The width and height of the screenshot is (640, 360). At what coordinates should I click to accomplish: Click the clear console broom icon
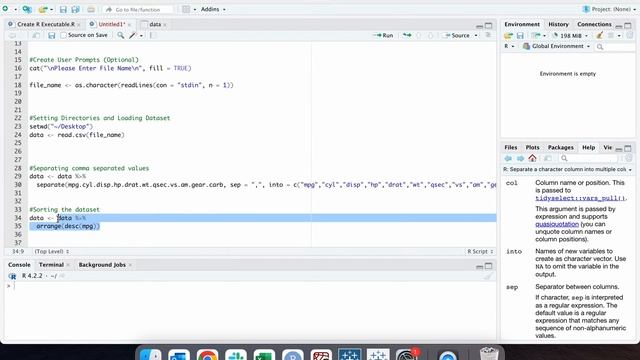(489, 276)
